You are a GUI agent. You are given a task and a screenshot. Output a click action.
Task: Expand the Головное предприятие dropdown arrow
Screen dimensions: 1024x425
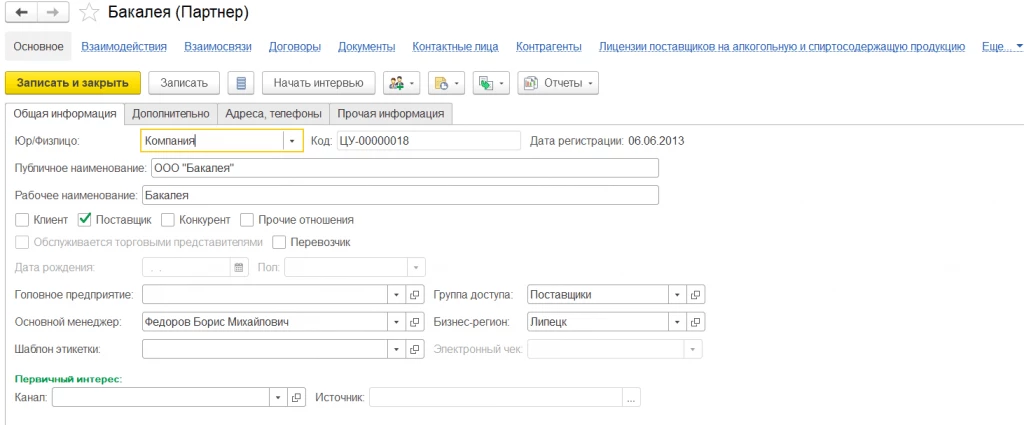(x=396, y=294)
